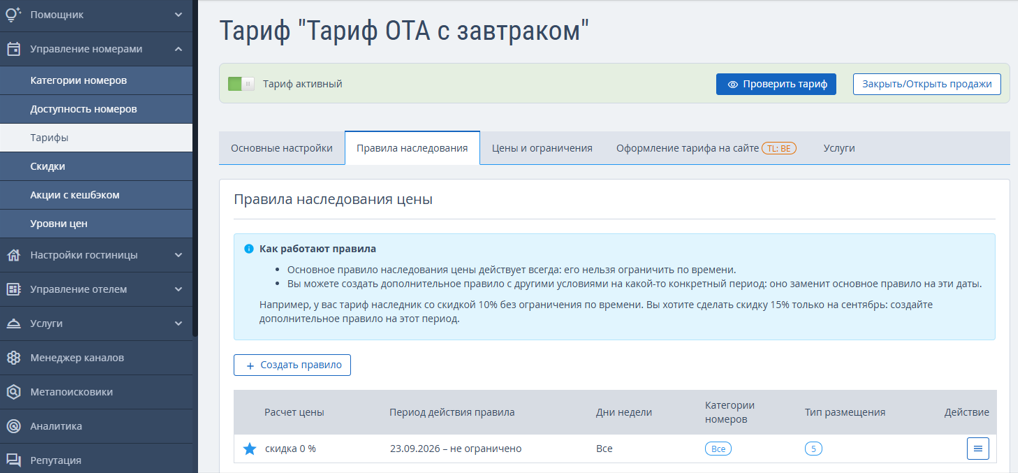Toggle the Тариф активный switch
Image resolution: width=1018 pixels, height=473 pixels.
[241, 84]
